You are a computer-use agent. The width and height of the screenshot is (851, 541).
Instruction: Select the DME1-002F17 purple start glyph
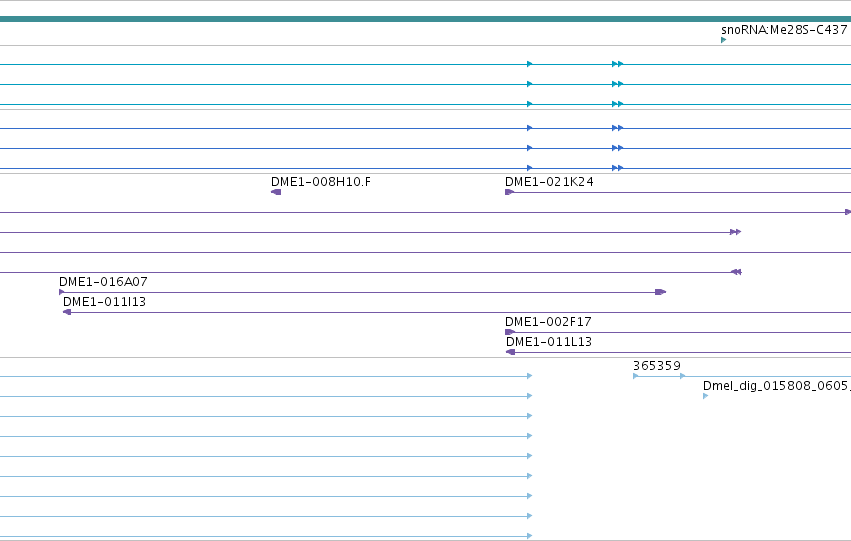point(510,332)
